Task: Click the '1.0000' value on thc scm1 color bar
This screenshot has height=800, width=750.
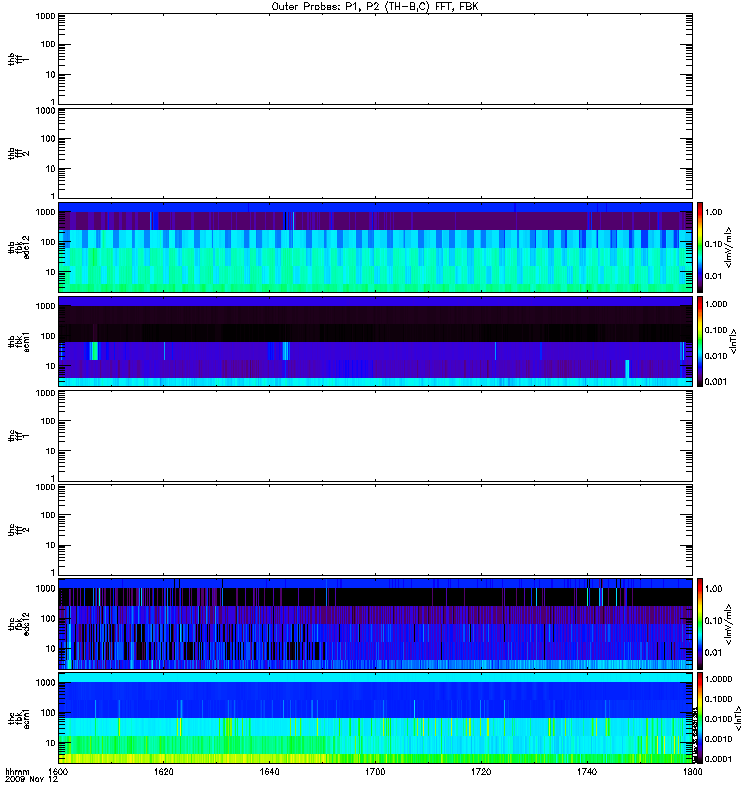Action: pos(718,679)
